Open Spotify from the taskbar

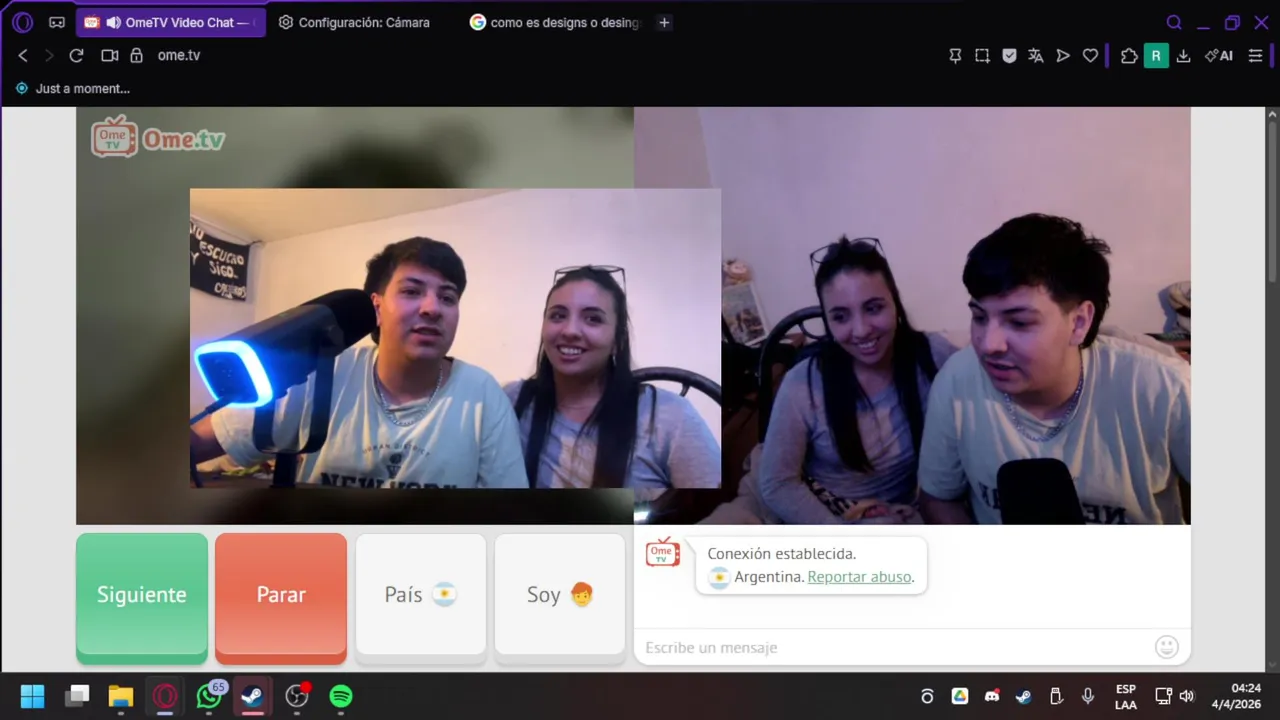click(x=341, y=696)
